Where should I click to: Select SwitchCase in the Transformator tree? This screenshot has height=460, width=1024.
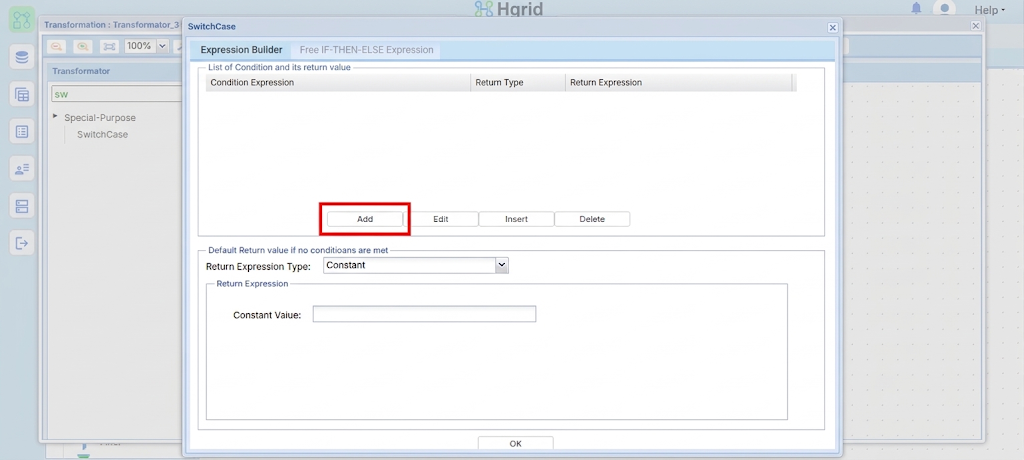[103, 135]
